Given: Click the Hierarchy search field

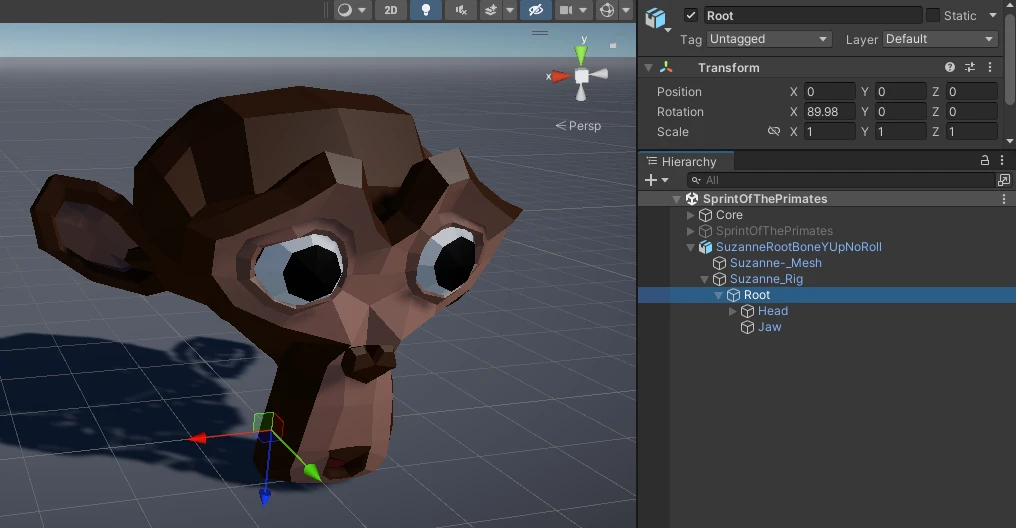Looking at the screenshot, I should [840, 180].
